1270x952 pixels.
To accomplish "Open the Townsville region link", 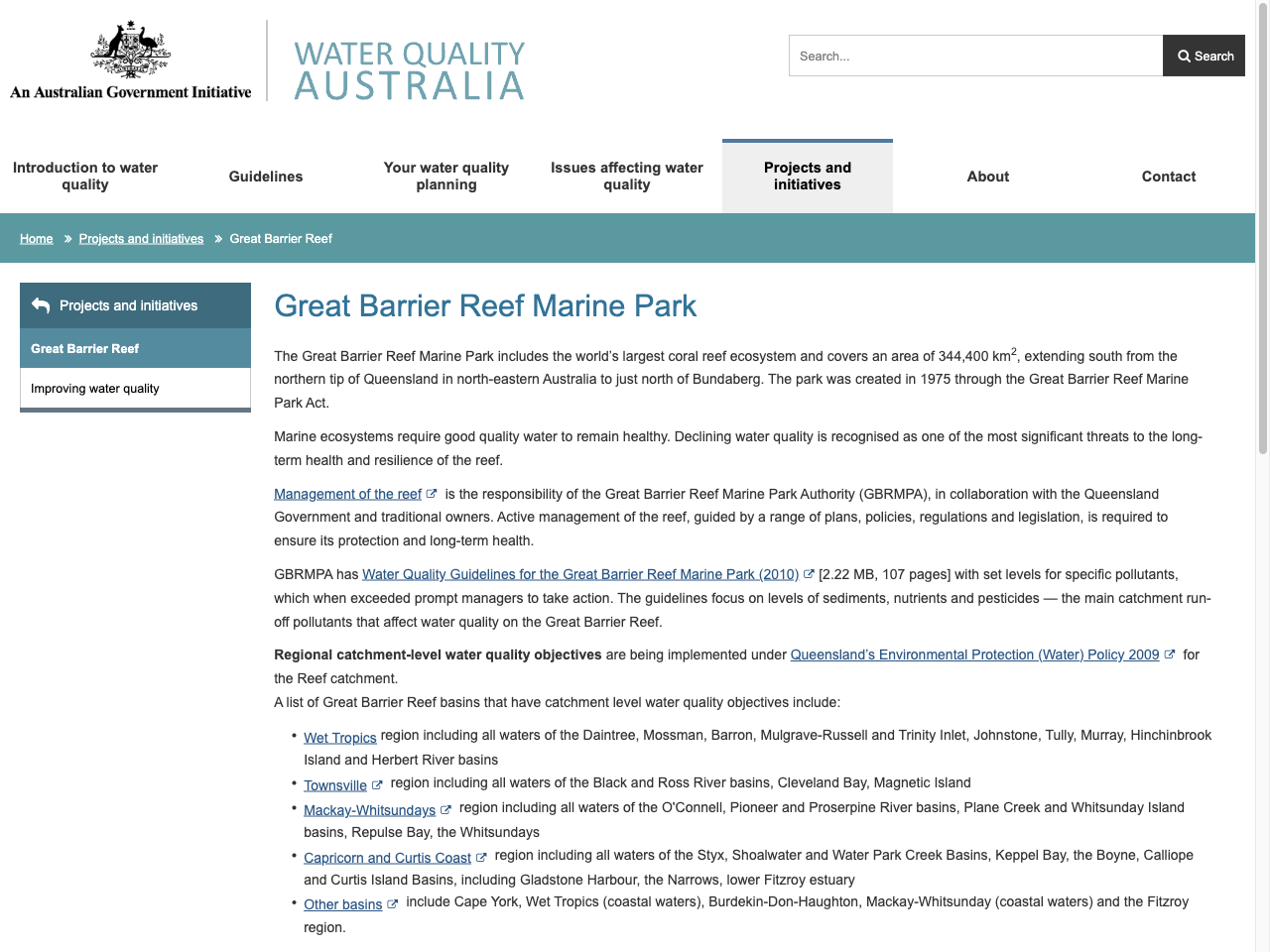I will coord(335,785).
